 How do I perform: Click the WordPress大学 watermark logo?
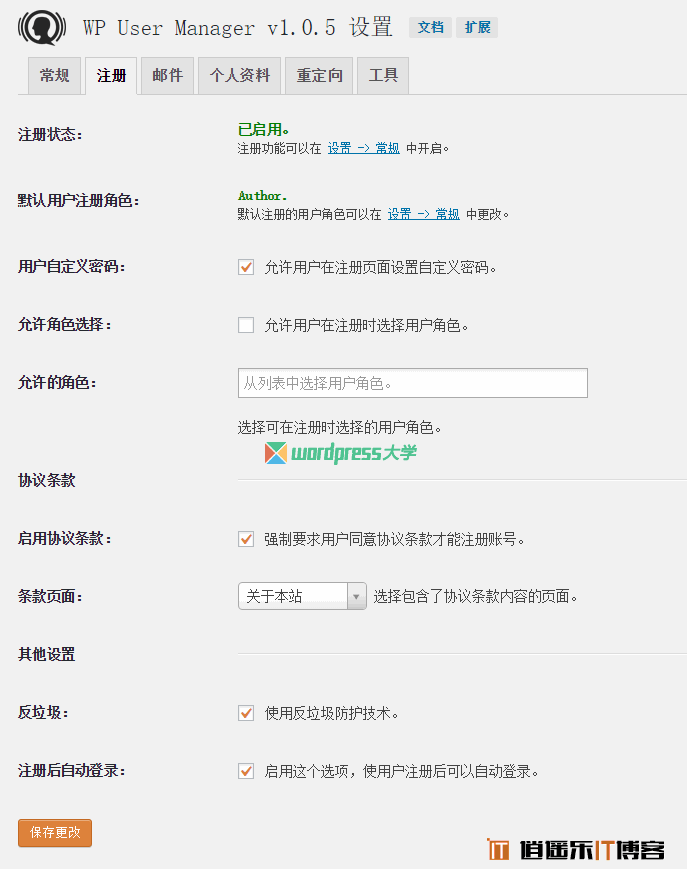341,453
